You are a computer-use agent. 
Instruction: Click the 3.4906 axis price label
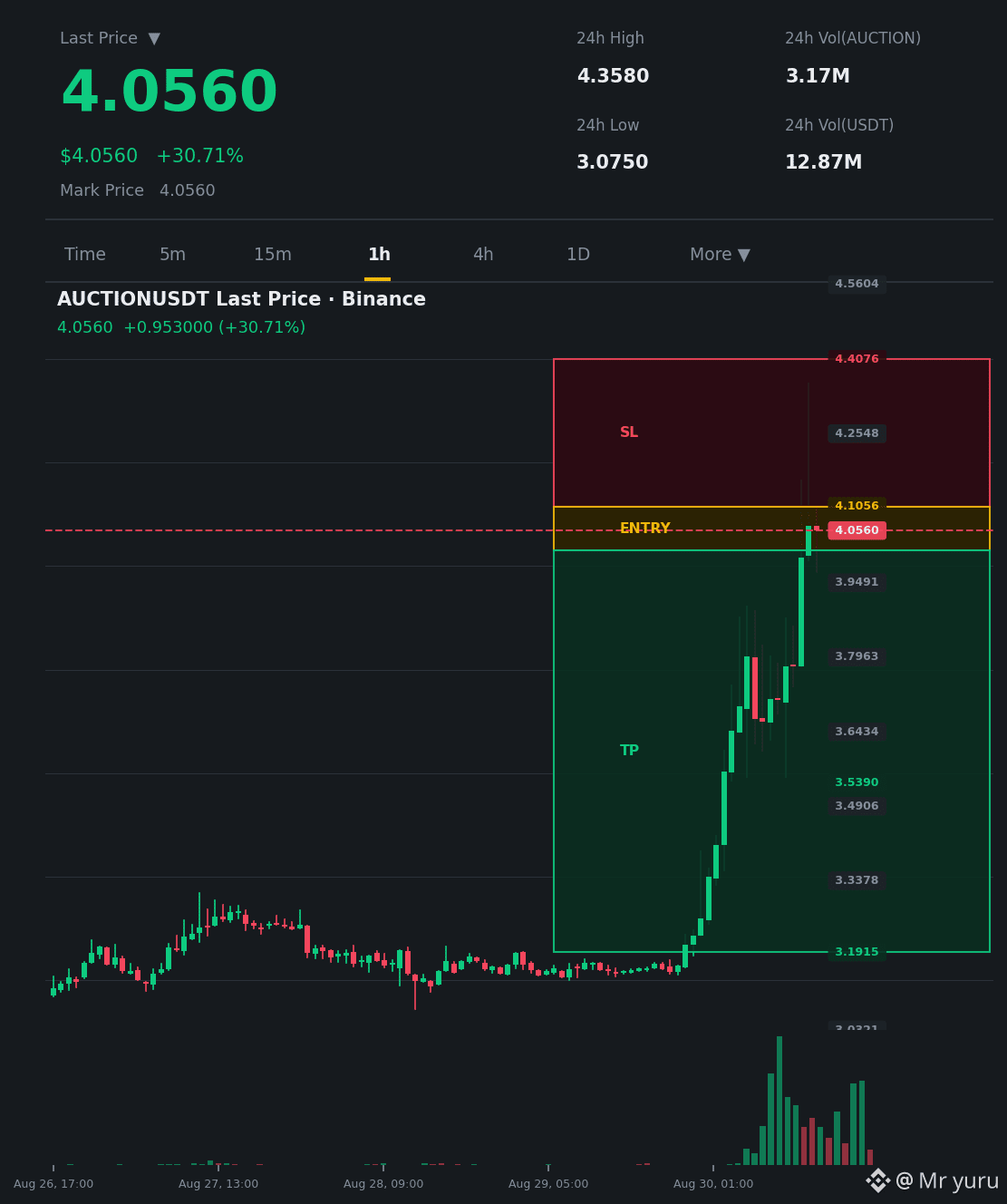click(857, 806)
